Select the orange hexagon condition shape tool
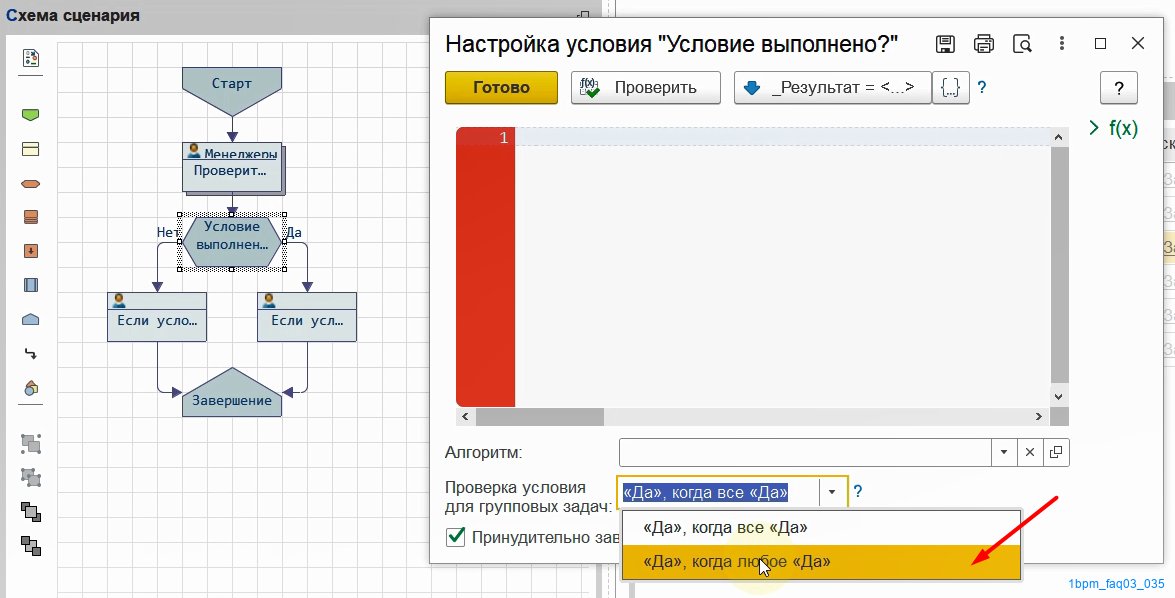1175x598 pixels. (x=30, y=184)
